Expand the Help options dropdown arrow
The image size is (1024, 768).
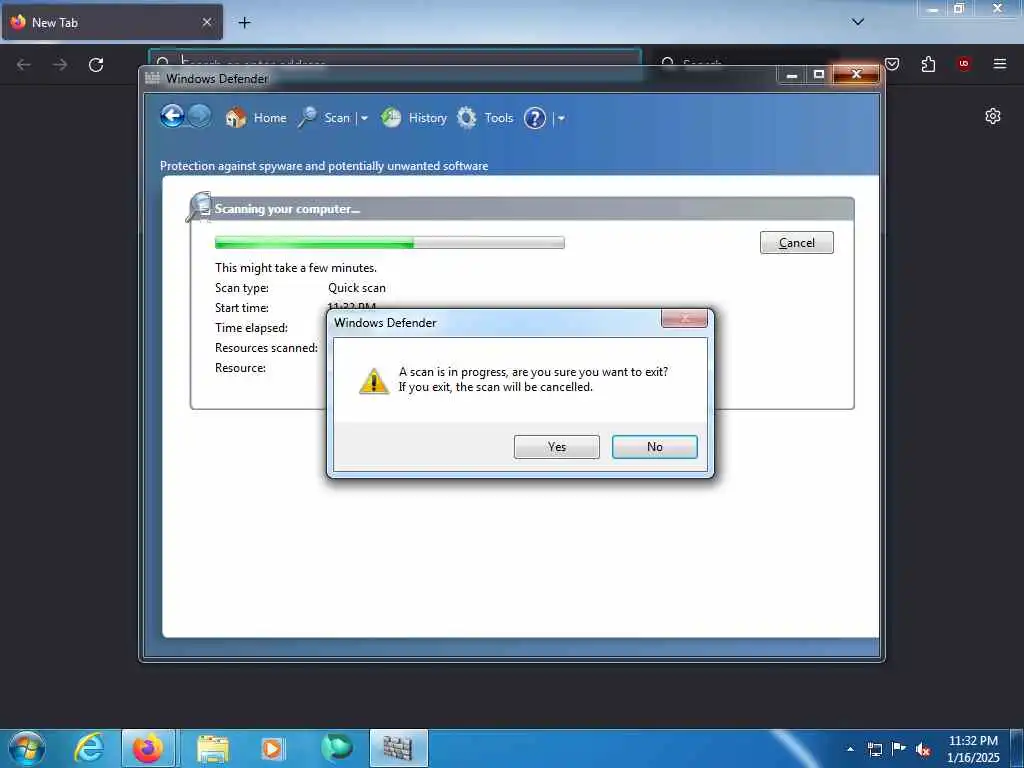(561, 118)
